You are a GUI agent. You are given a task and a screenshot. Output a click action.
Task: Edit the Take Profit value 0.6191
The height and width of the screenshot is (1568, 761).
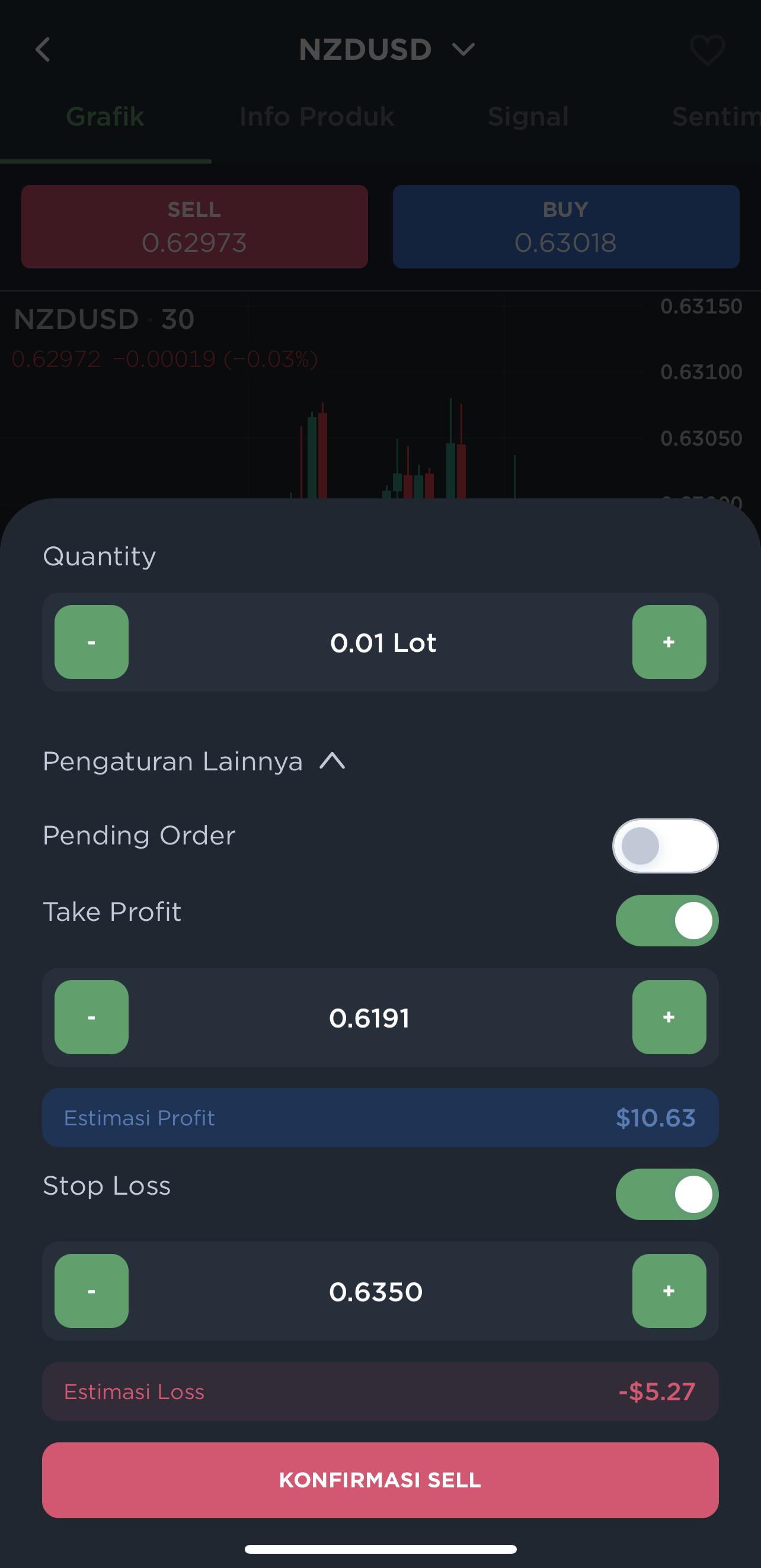coord(369,1017)
